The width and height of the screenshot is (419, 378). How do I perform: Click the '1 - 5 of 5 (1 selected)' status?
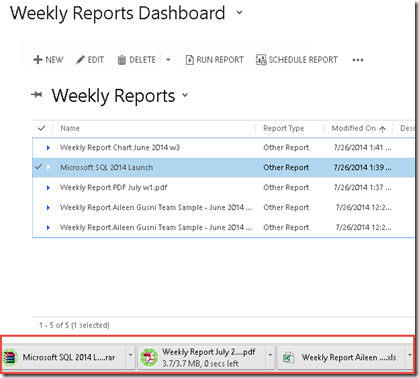tap(74, 325)
